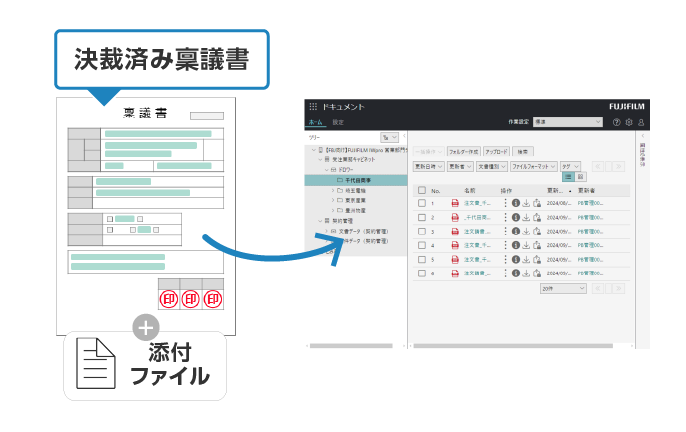Click the checkout/share icon for row 1
The height and width of the screenshot is (432, 686).
pyautogui.click(x=537, y=203)
